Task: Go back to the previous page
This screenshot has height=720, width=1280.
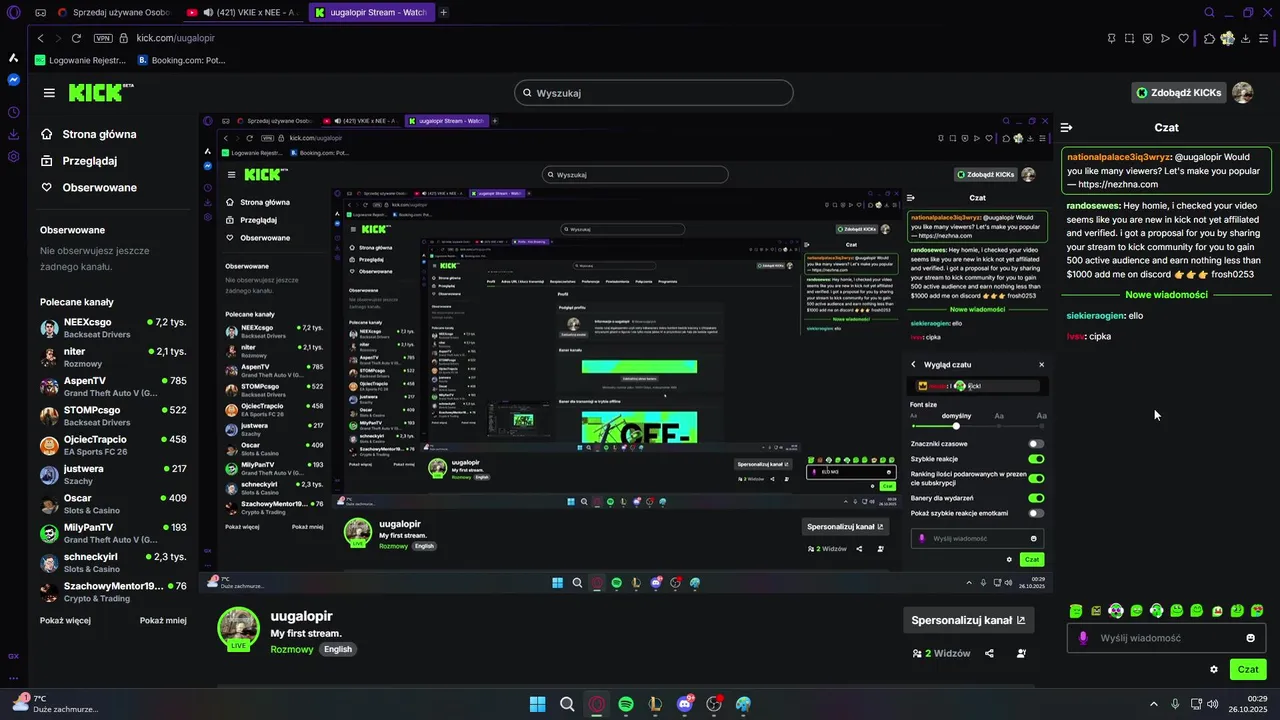Action: coord(40,38)
